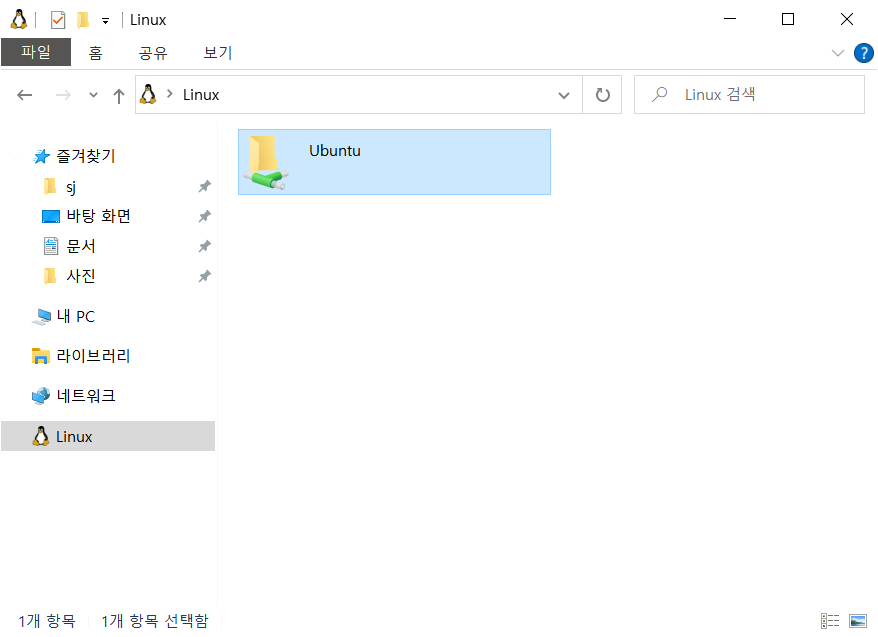Open the Customize Quick Access Toolbar dropdown
Screen dimensions: 878x637
click(105, 21)
